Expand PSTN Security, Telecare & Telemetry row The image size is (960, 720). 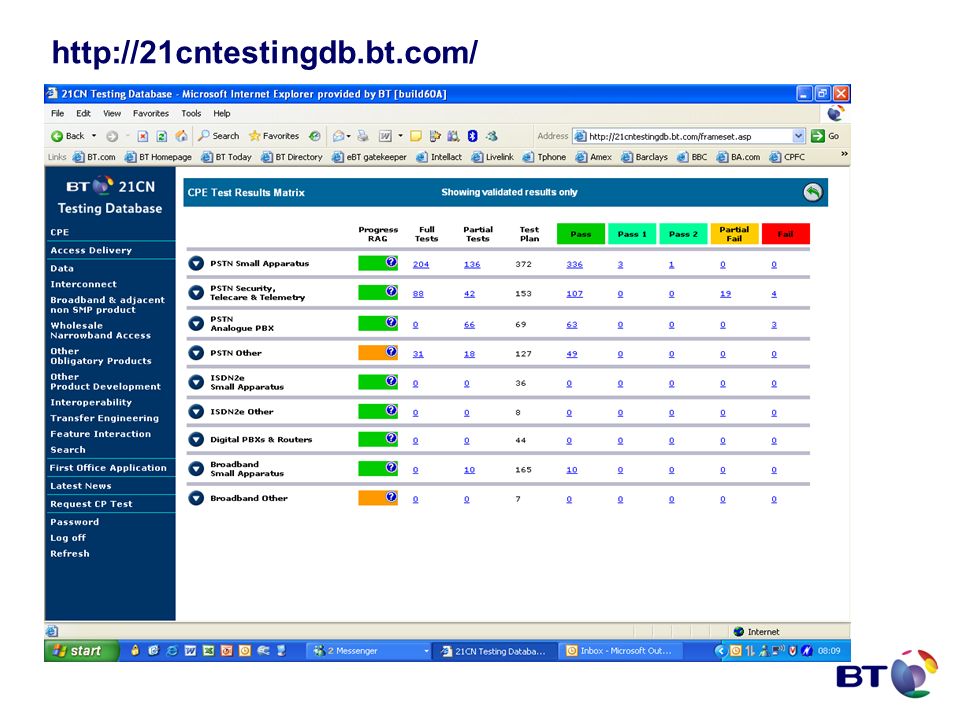[x=196, y=293]
